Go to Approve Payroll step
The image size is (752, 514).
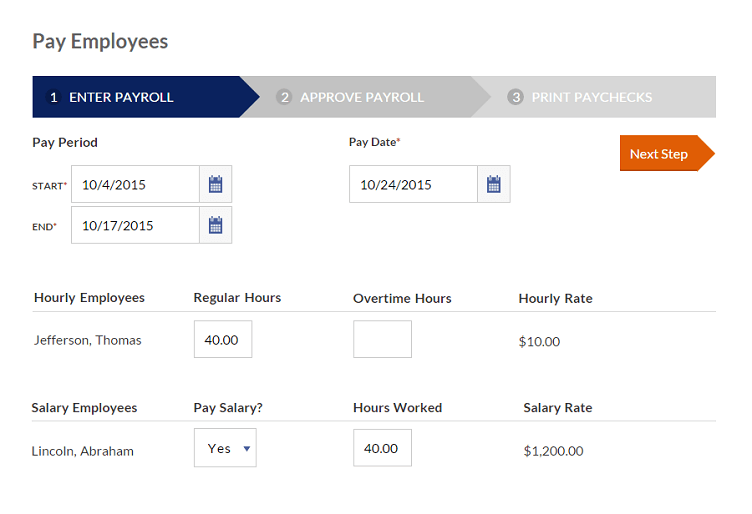364,97
